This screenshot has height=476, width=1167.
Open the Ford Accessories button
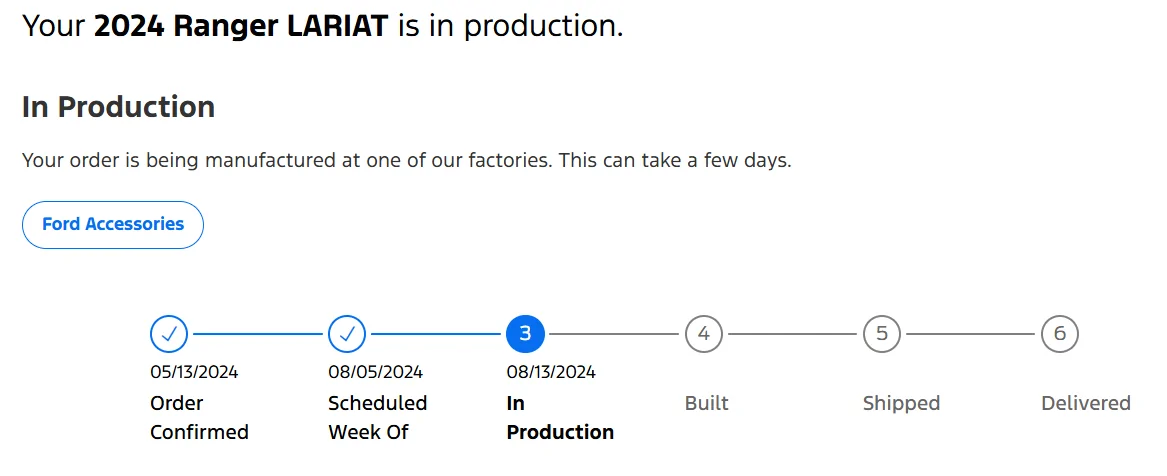pos(113,225)
